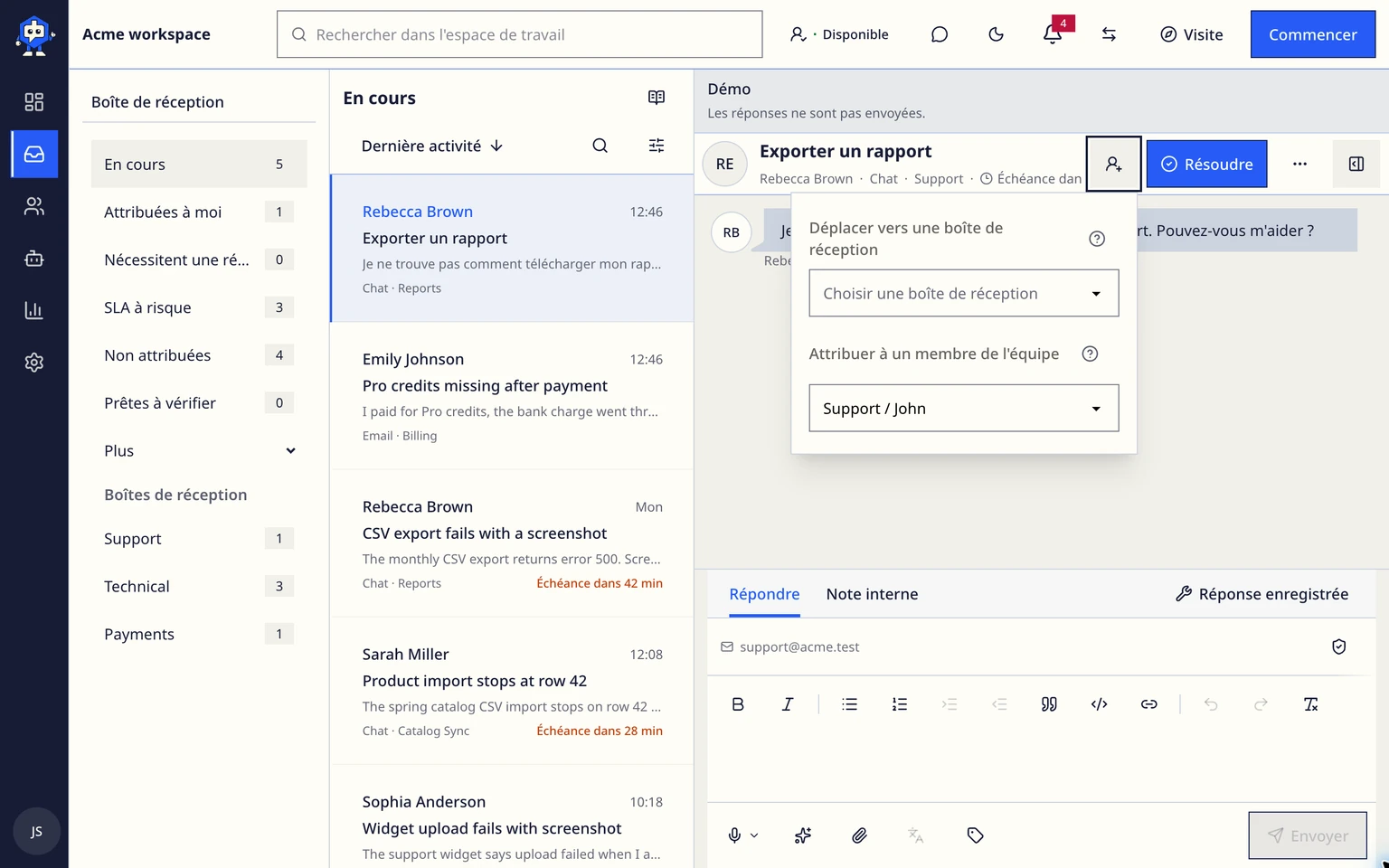Image resolution: width=1389 pixels, height=868 pixels.
Task: Toggle dark mode moon icon
Action: point(996,34)
